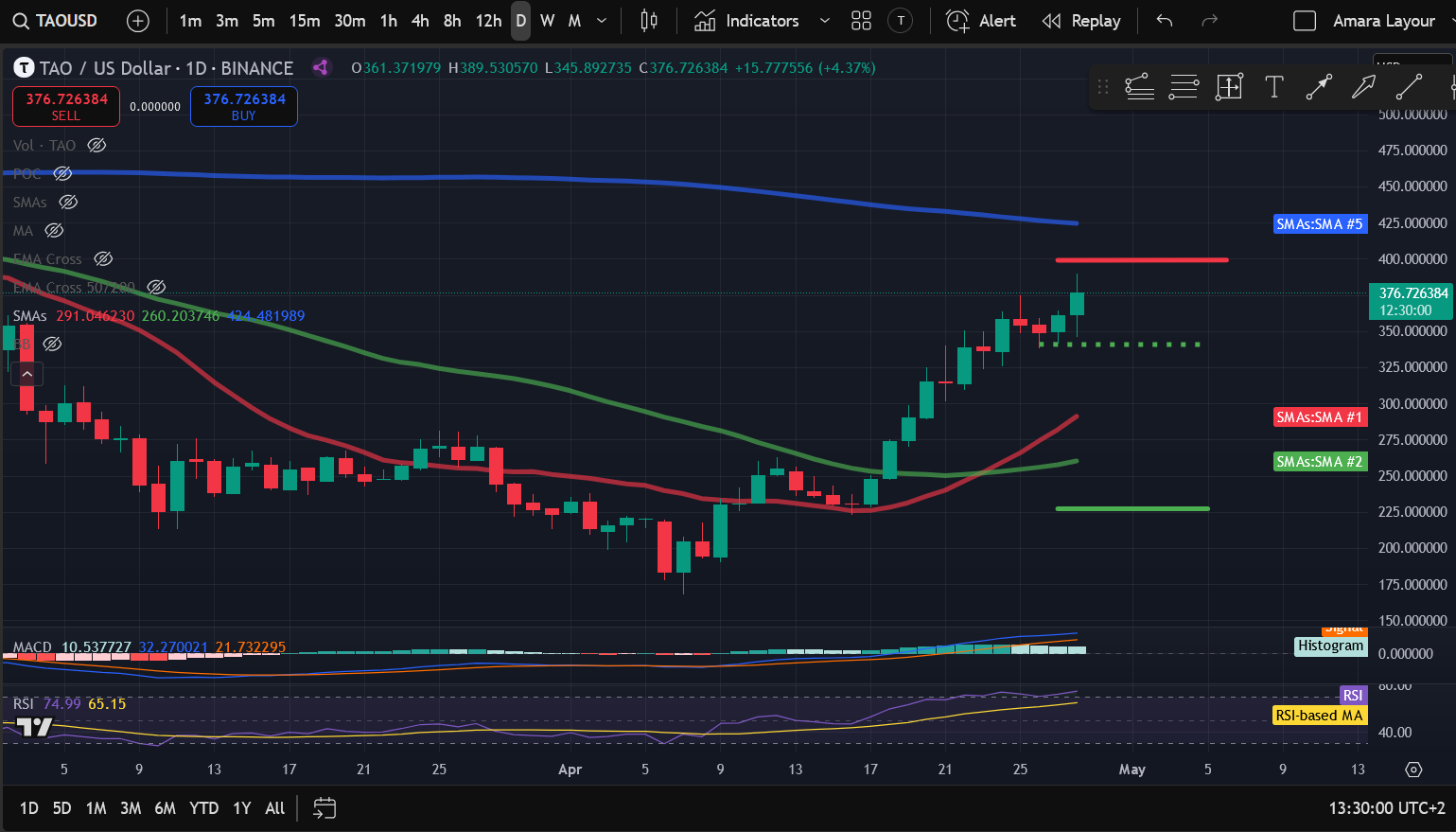
Task: Click the add symbol plus icon
Action: 138,21
